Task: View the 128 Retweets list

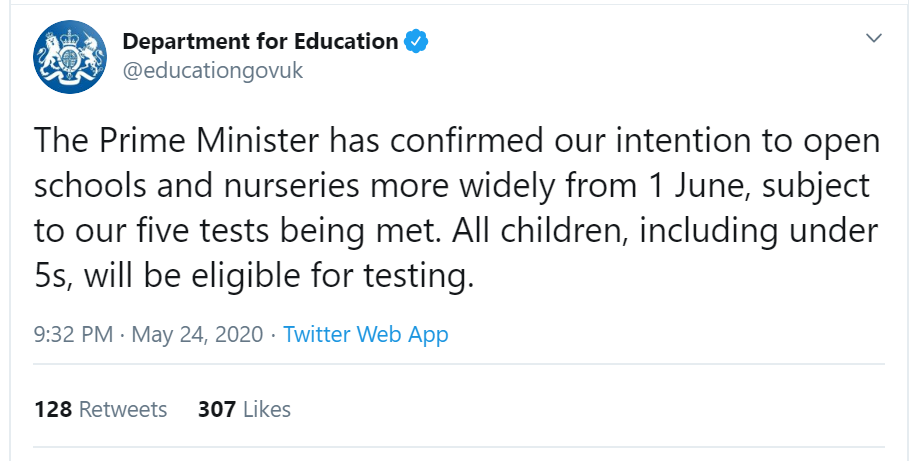Action: [x=101, y=409]
